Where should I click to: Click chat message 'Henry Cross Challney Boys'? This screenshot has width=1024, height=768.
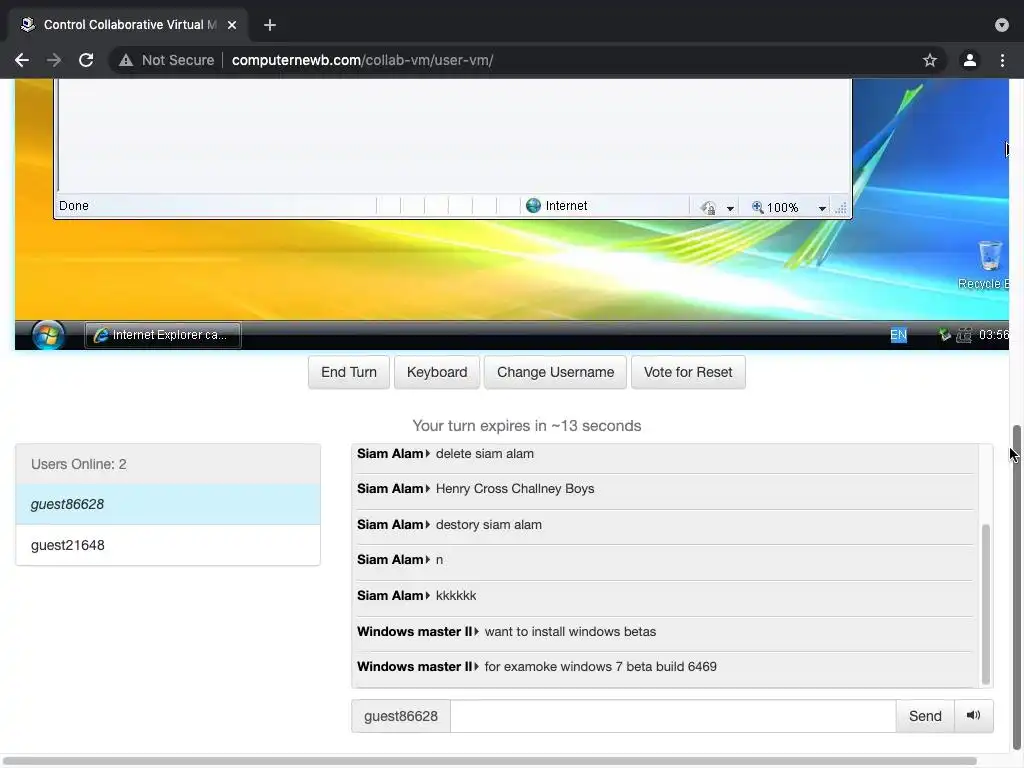pos(515,489)
